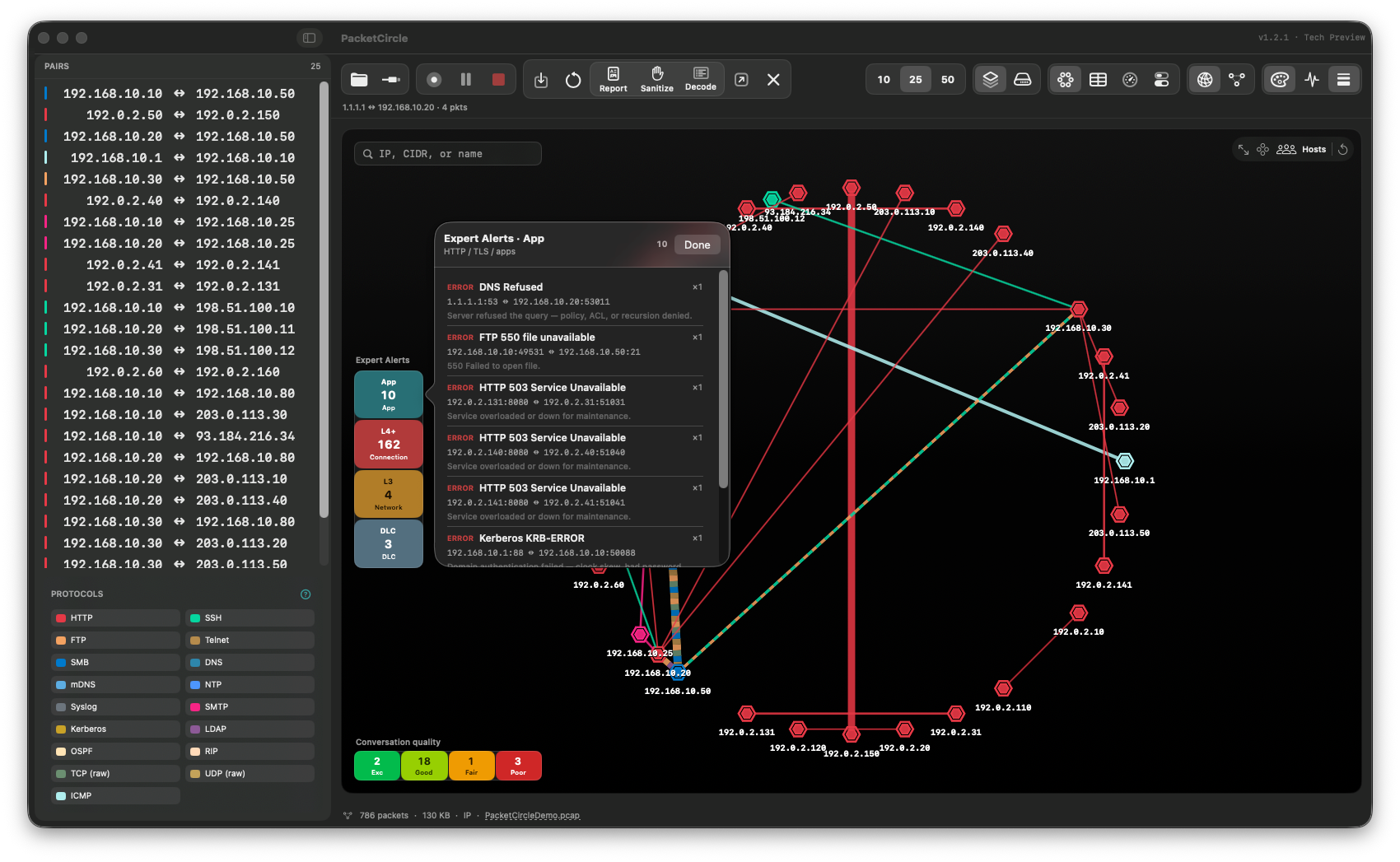Image resolution: width=1400 pixels, height=862 pixels.
Task: Reload the capture with circular arrow
Action: tap(573, 80)
